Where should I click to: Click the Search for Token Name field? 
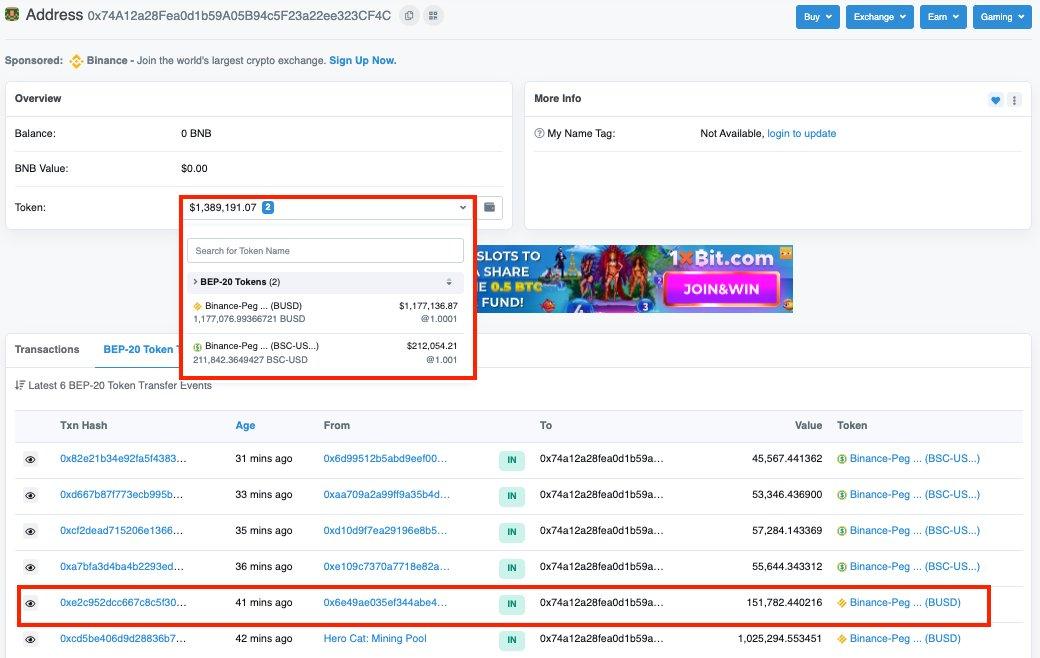pos(325,251)
